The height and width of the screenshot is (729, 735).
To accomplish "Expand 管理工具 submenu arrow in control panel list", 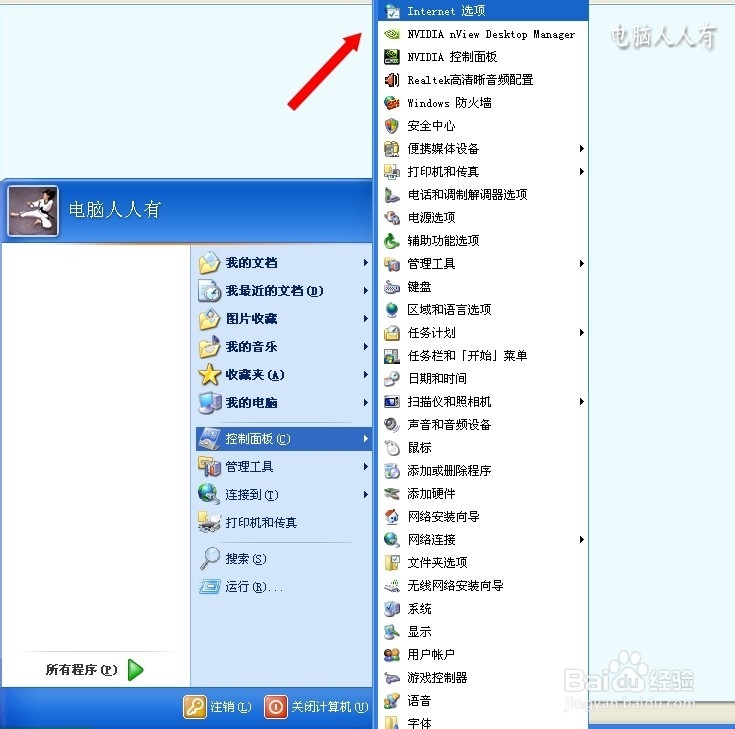I will coord(581,263).
